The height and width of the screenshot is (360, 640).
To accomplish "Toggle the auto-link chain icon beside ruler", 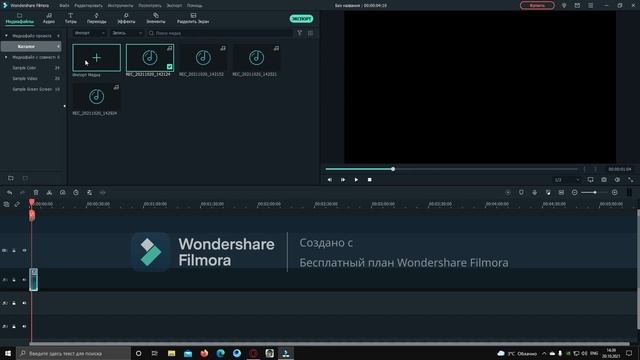I will (17, 204).
